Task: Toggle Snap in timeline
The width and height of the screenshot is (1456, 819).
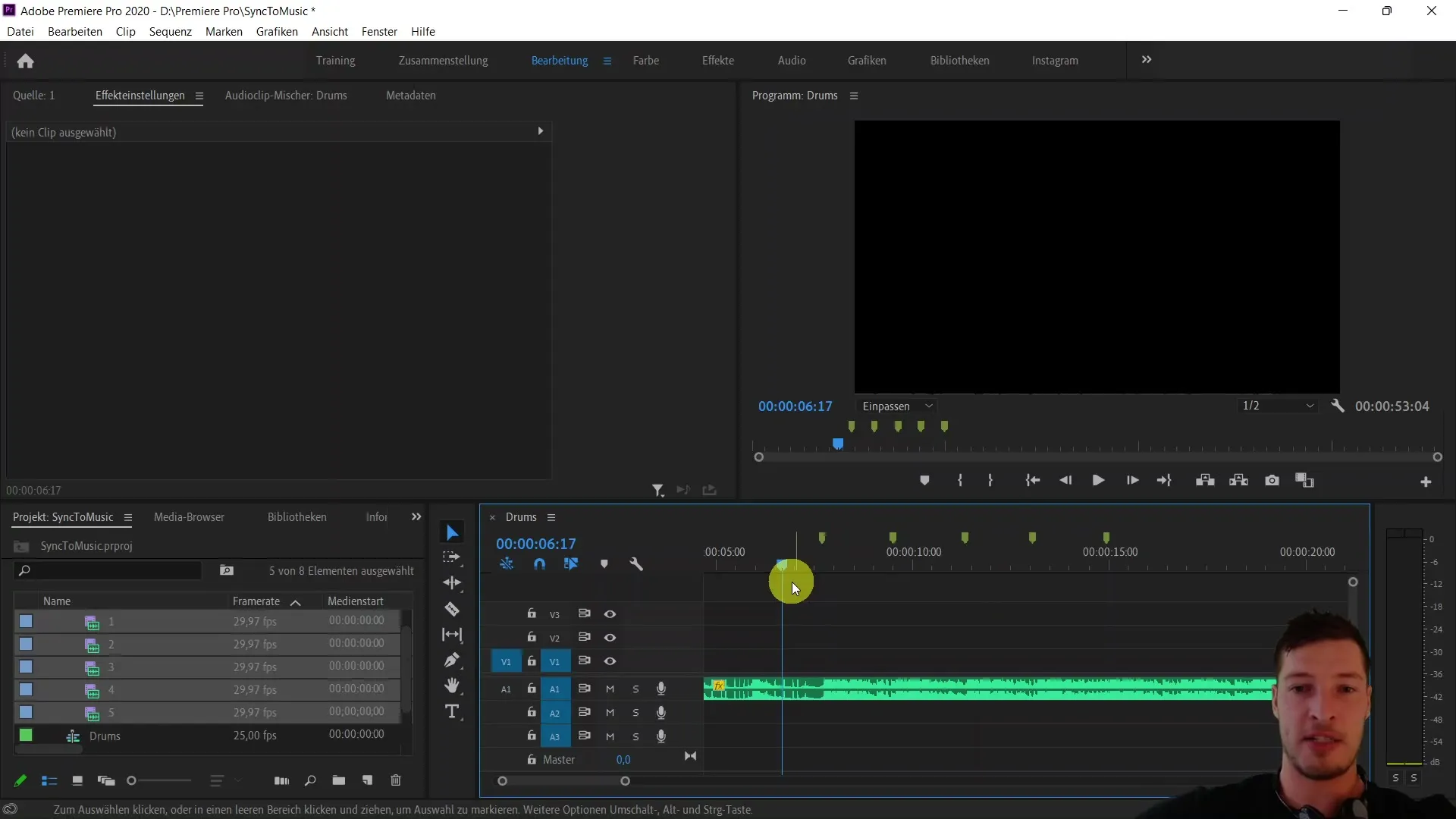Action: 539,564
